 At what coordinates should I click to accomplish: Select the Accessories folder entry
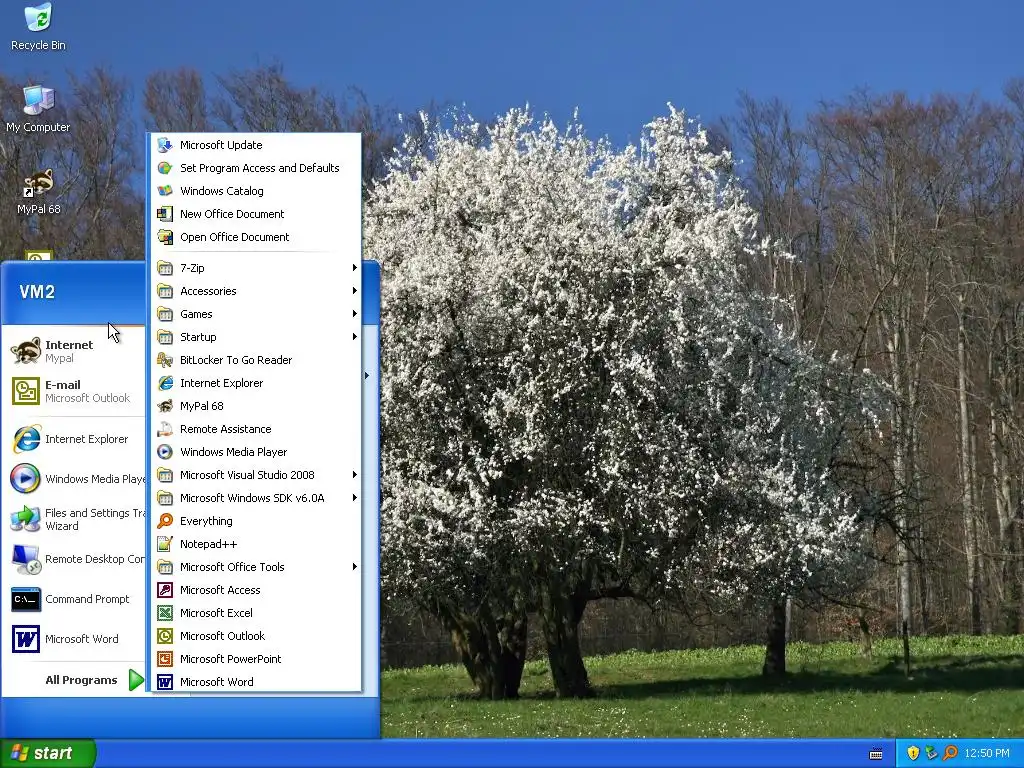[x=256, y=291]
